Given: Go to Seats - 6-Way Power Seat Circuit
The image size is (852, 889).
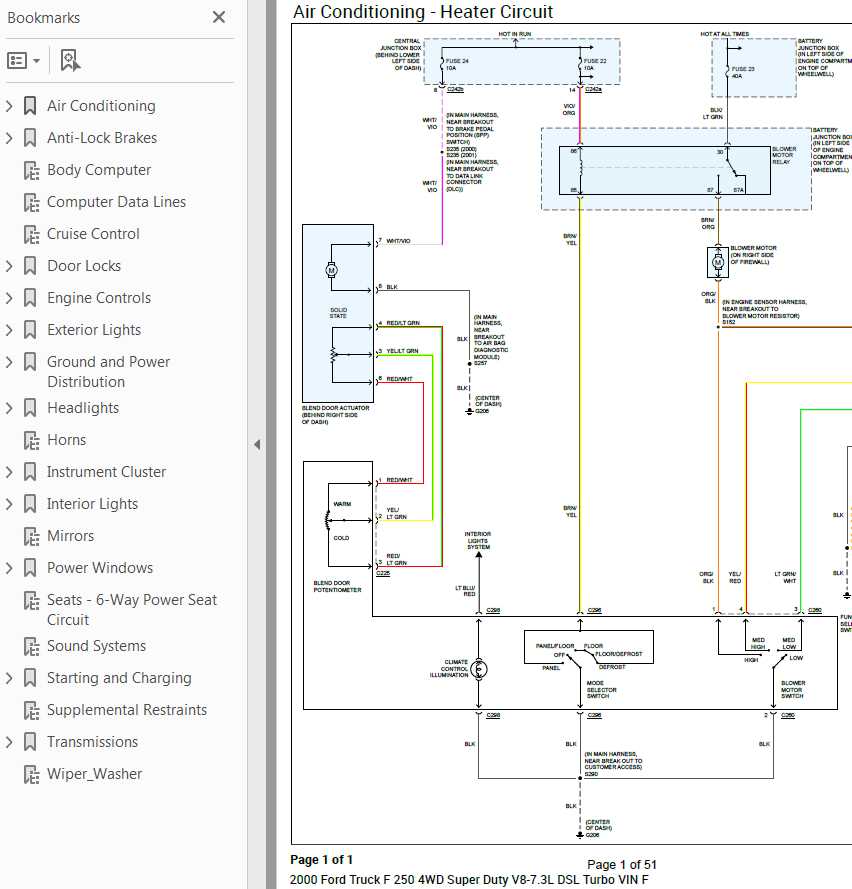Looking at the screenshot, I should pyautogui.click(x=132, y=609).
